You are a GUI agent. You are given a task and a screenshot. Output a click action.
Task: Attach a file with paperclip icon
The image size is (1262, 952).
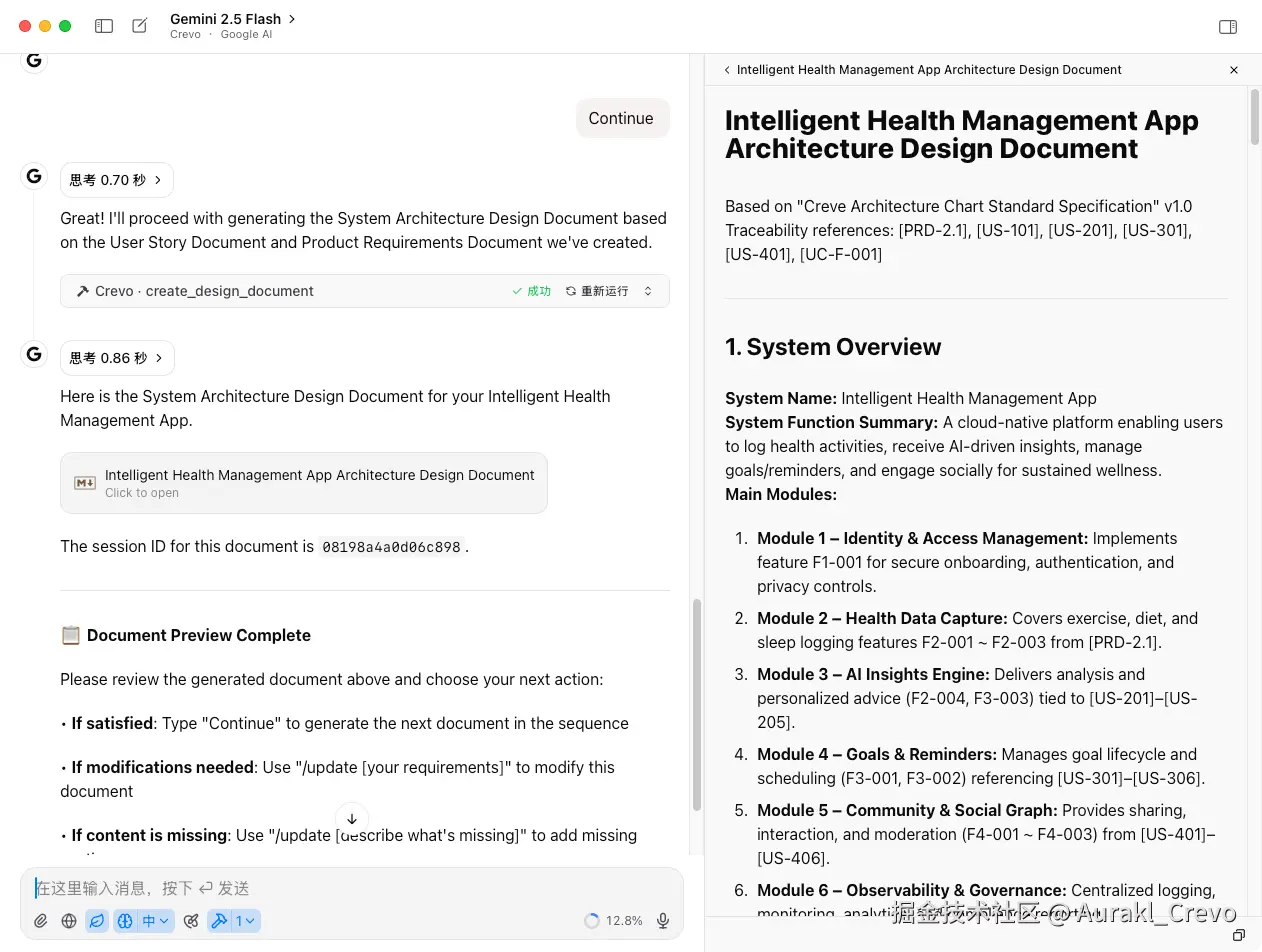point(41,921)
